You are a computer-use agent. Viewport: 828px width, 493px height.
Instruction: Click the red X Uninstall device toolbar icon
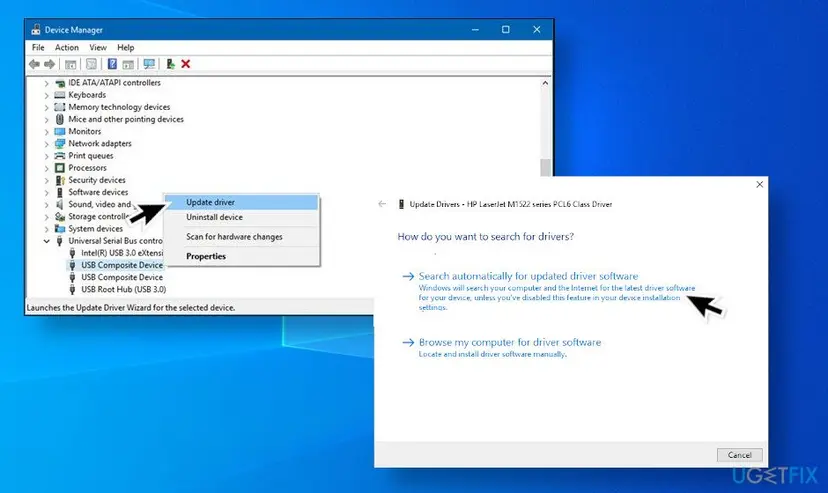185,64
